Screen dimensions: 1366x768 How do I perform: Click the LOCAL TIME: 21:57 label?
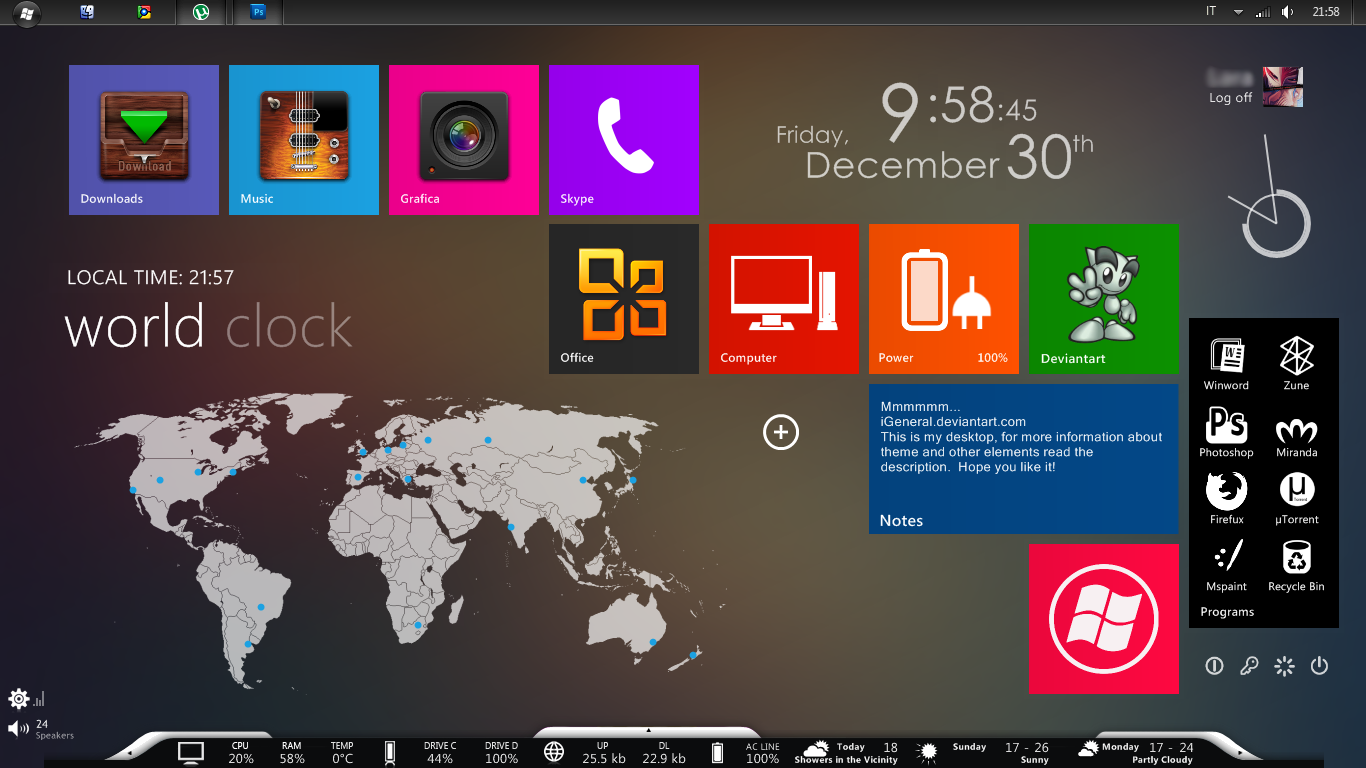click(150, 278)
